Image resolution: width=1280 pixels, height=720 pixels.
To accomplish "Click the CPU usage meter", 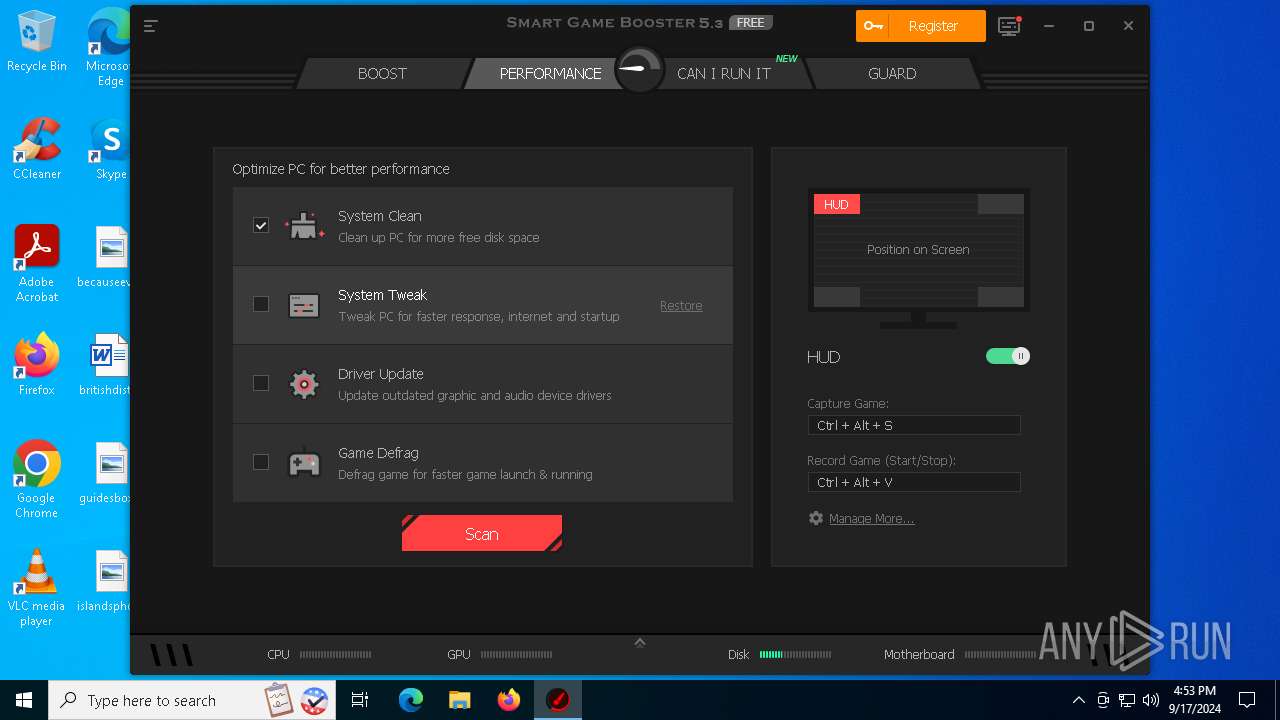I will click(x=336, y=655).
